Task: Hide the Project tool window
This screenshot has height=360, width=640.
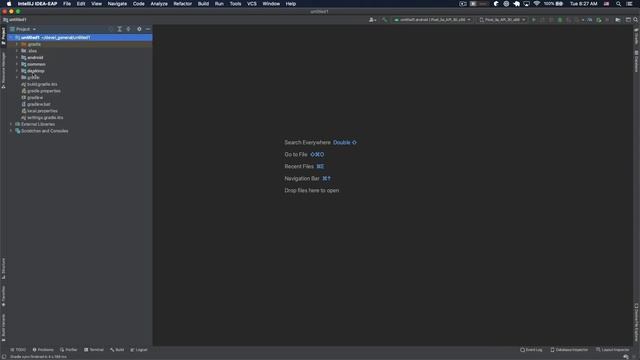Action: pyautogui.click(x=148, y=29)
